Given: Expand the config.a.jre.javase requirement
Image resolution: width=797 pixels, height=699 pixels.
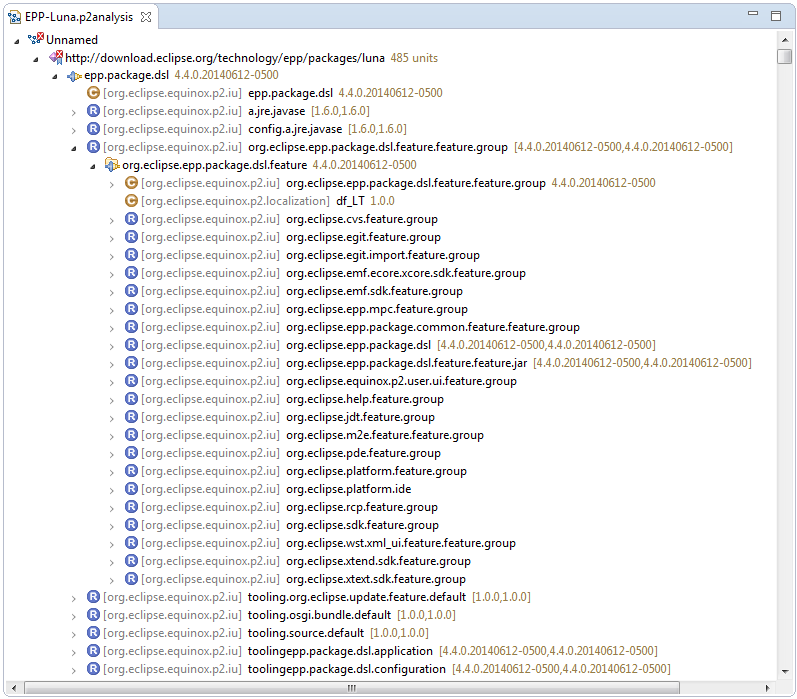Looking at the screenshot, I should point(74,130).
